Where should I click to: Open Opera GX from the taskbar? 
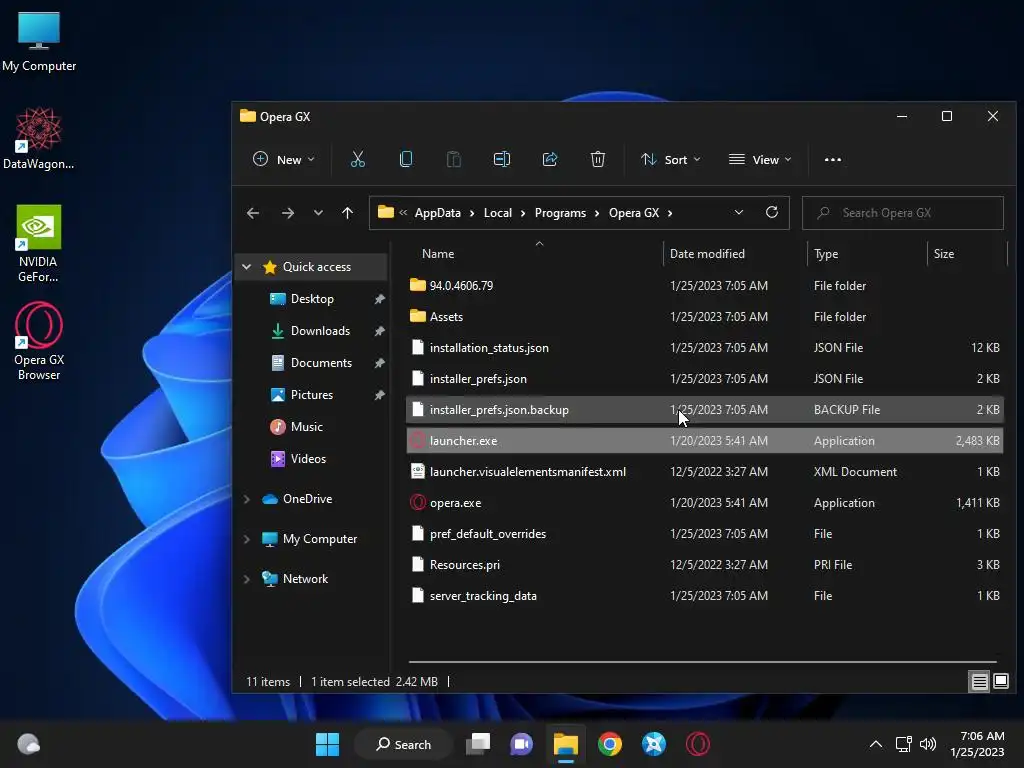point(697,744)
